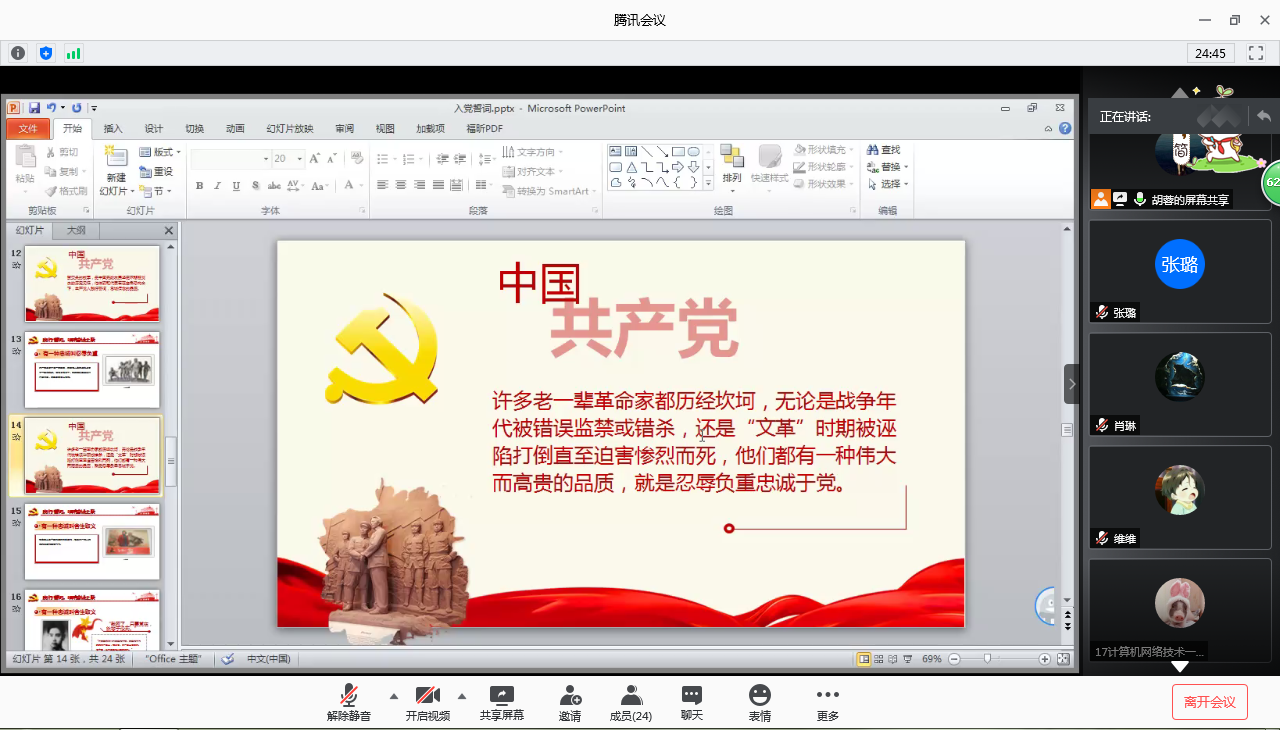1280x730 pixels.
Task: Click the fit slide to window icon
Action: coord(1062,659)
